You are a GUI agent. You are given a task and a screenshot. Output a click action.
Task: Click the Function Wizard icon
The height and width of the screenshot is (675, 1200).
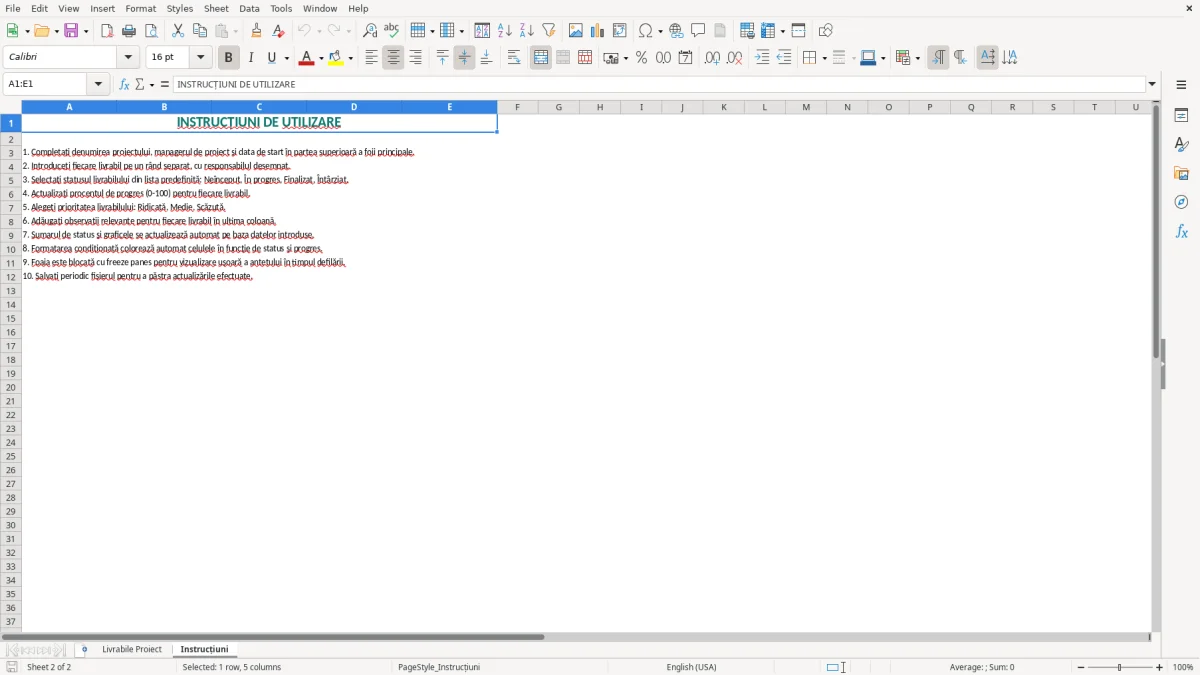[124, 84]
